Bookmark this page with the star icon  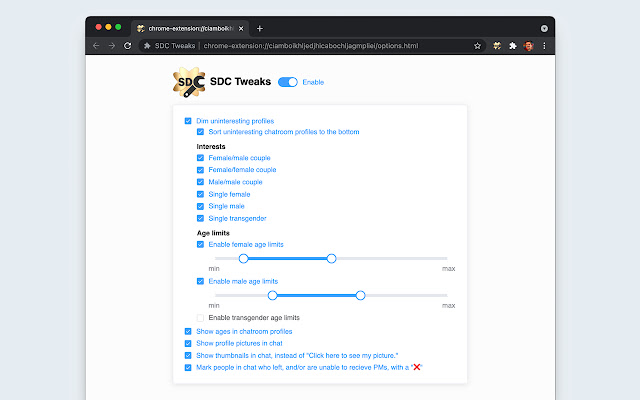[x=478, y=46]
